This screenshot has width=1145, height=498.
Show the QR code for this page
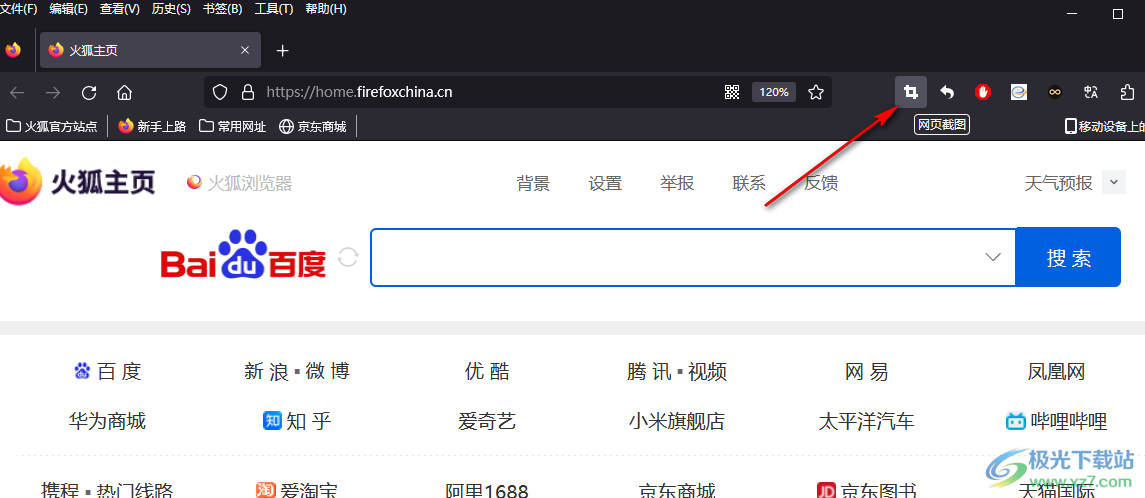(732, 92)
